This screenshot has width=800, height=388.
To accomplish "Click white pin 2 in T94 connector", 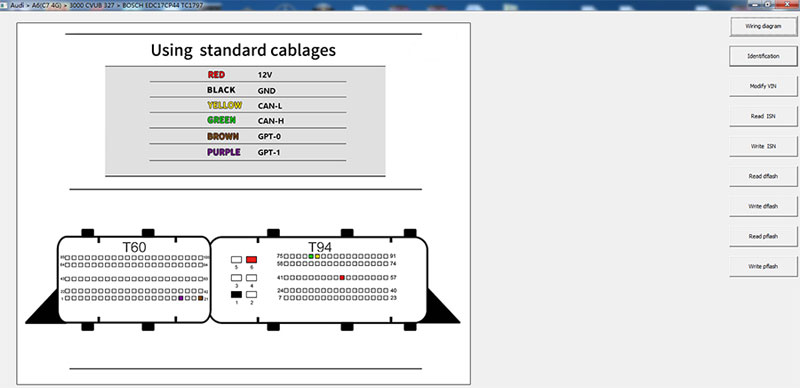I will [x=252, y=295].
